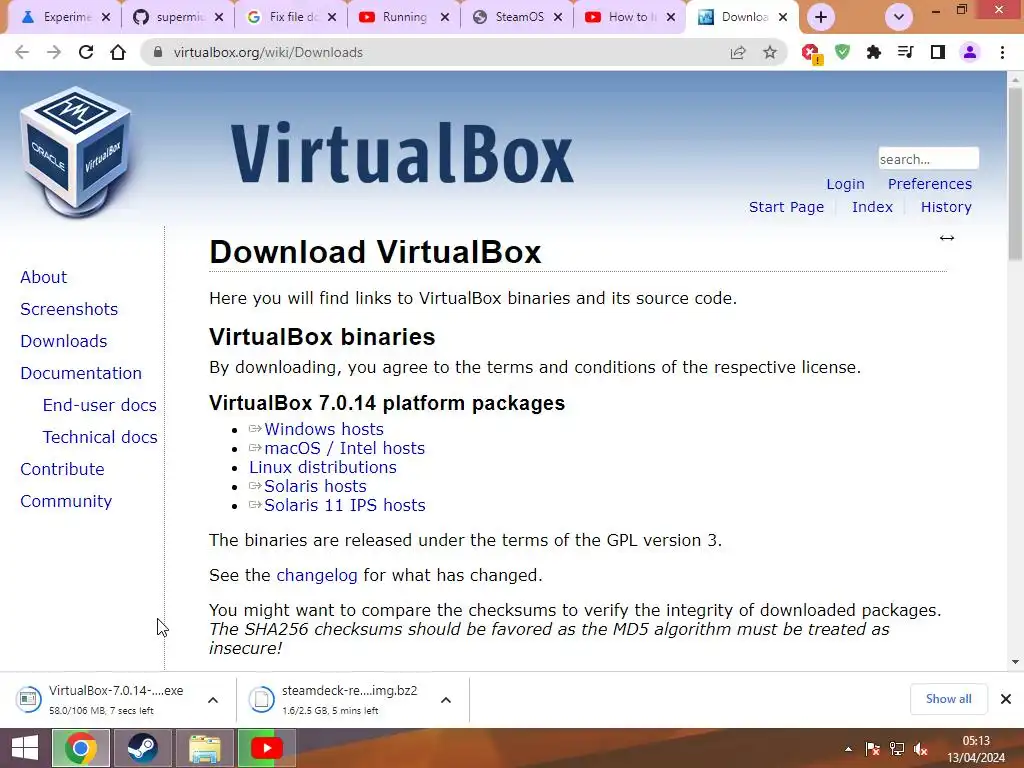This screenshot has height=768, width=1024.
Task: Go to the browser home page icon
Action: pos(118,52)
